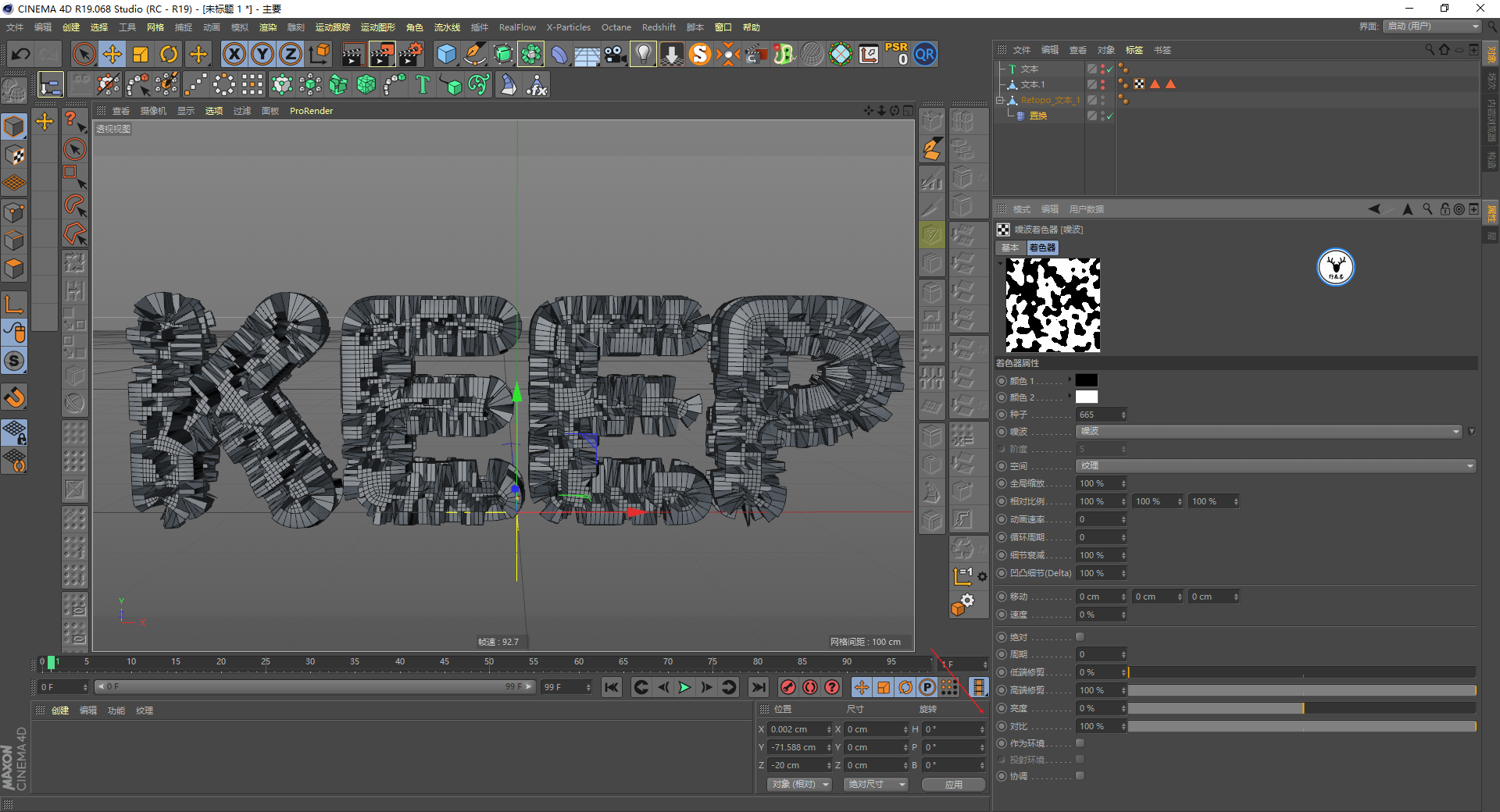Image resolution: width=1500 pixels, height=812 pixels.
Task: Click the black 颜色 1 swatch
Action: click(1086, 380)
